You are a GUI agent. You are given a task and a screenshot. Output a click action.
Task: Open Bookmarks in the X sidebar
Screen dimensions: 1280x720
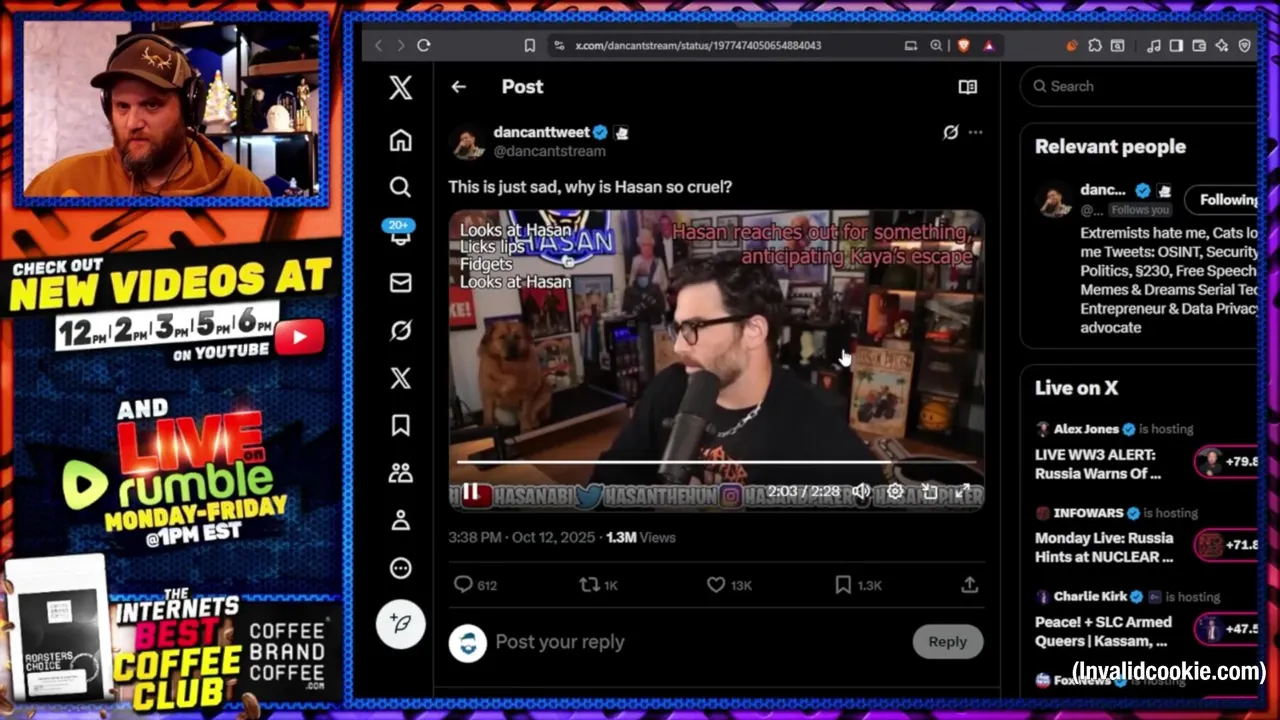click(401, 425)
